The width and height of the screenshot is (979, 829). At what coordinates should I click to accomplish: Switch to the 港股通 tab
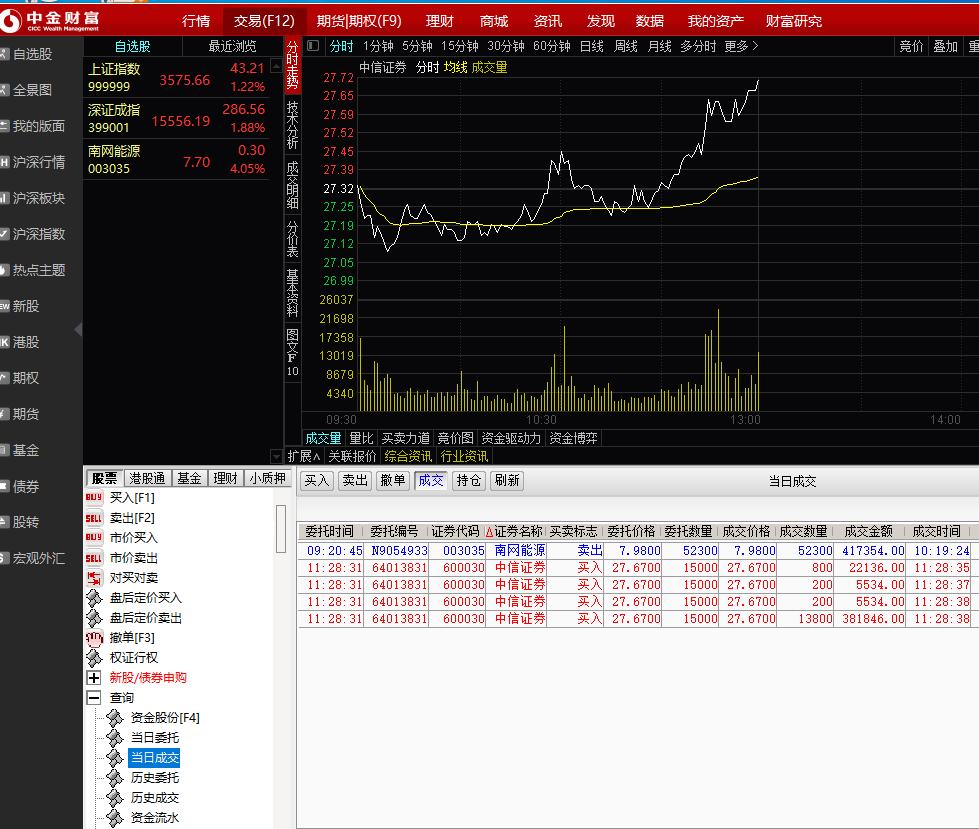148,477
